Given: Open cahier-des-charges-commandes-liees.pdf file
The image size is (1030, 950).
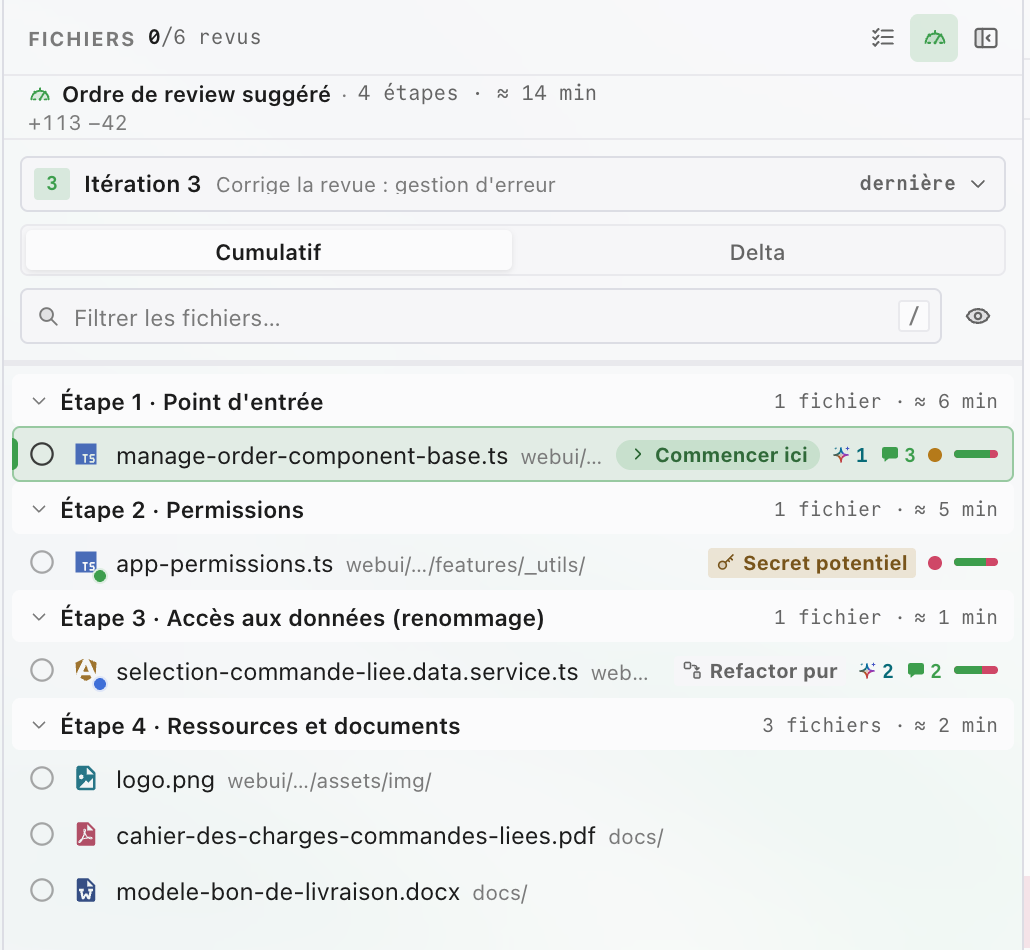Looking at the screenshot, I should click(355, 836).
